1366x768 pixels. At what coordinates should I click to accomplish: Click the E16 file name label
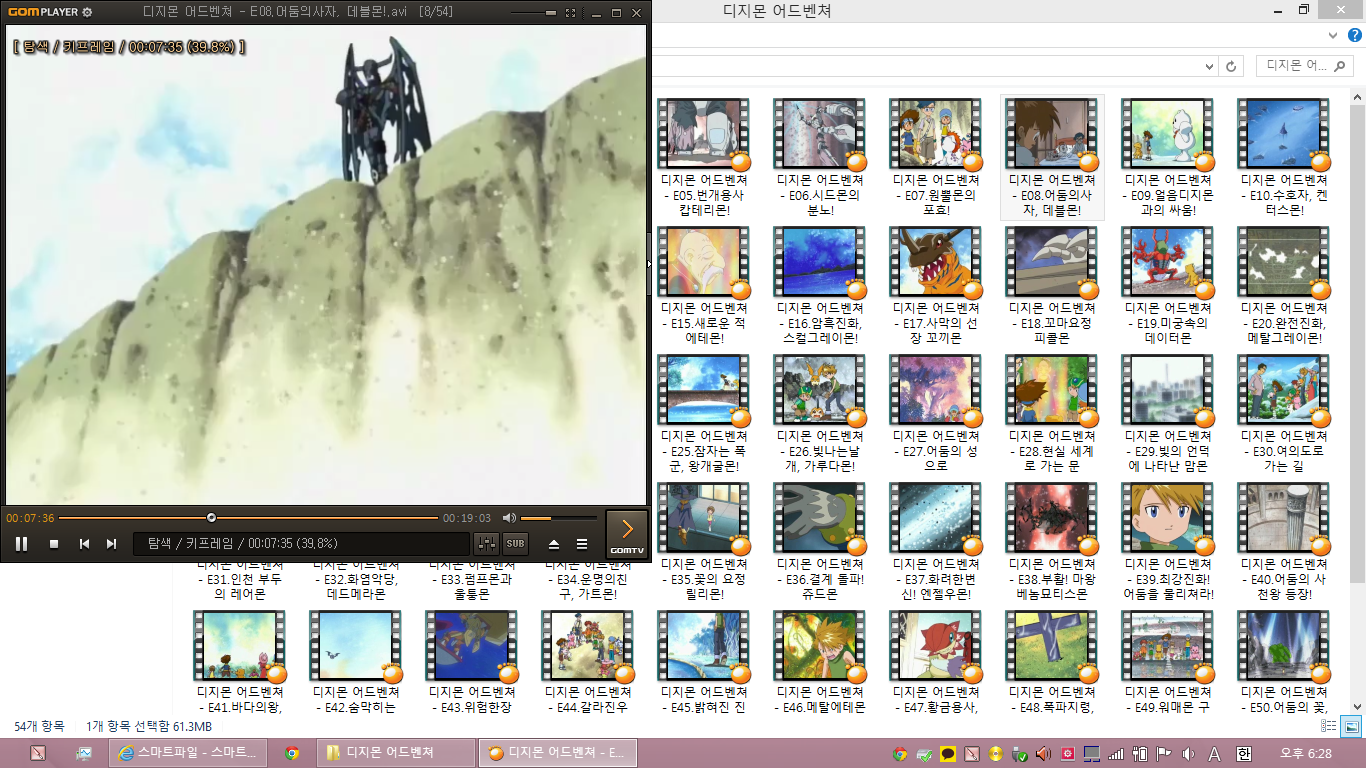point(820,323)
